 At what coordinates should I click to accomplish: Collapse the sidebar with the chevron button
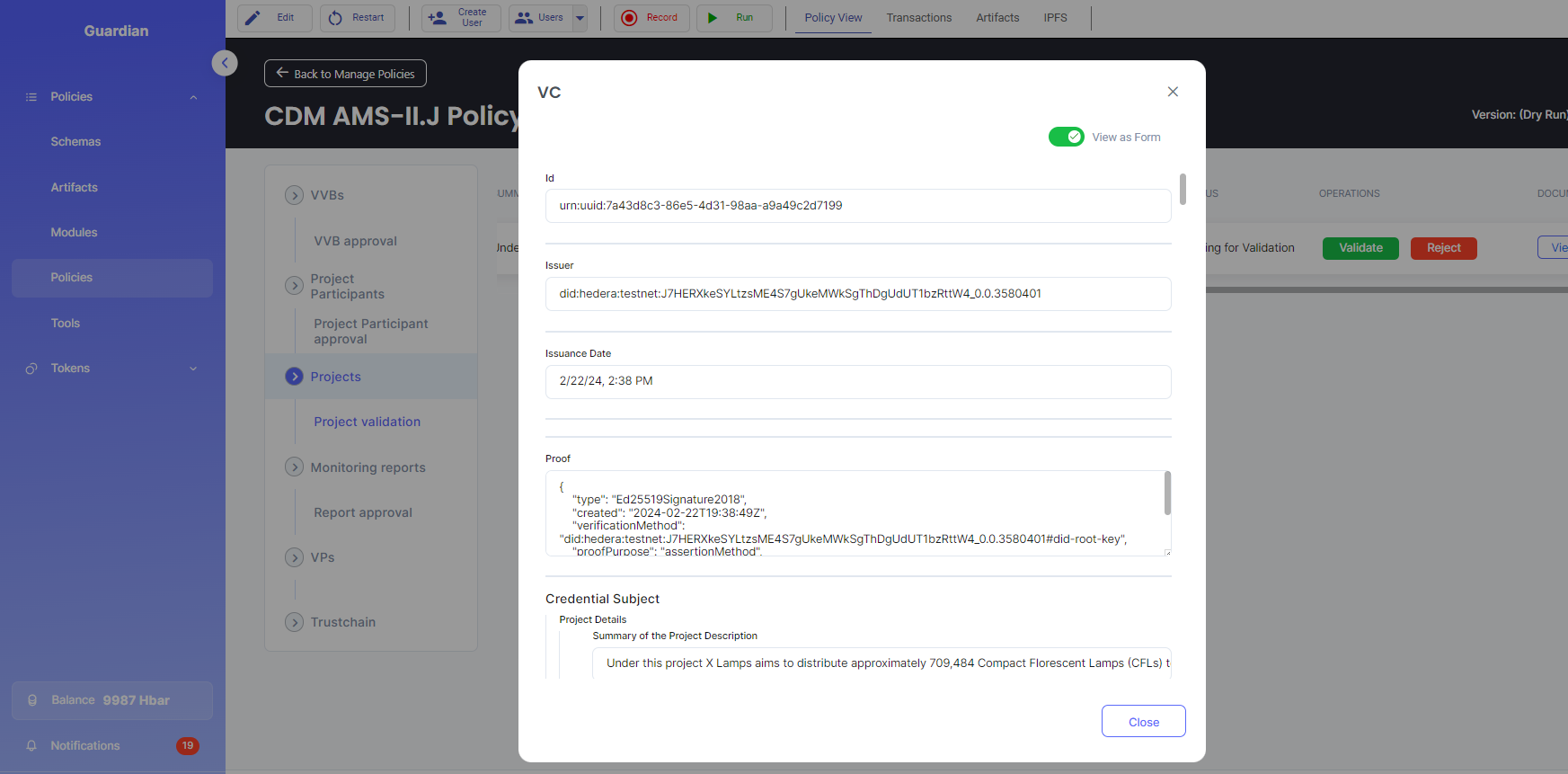click(x=225, y=63)
